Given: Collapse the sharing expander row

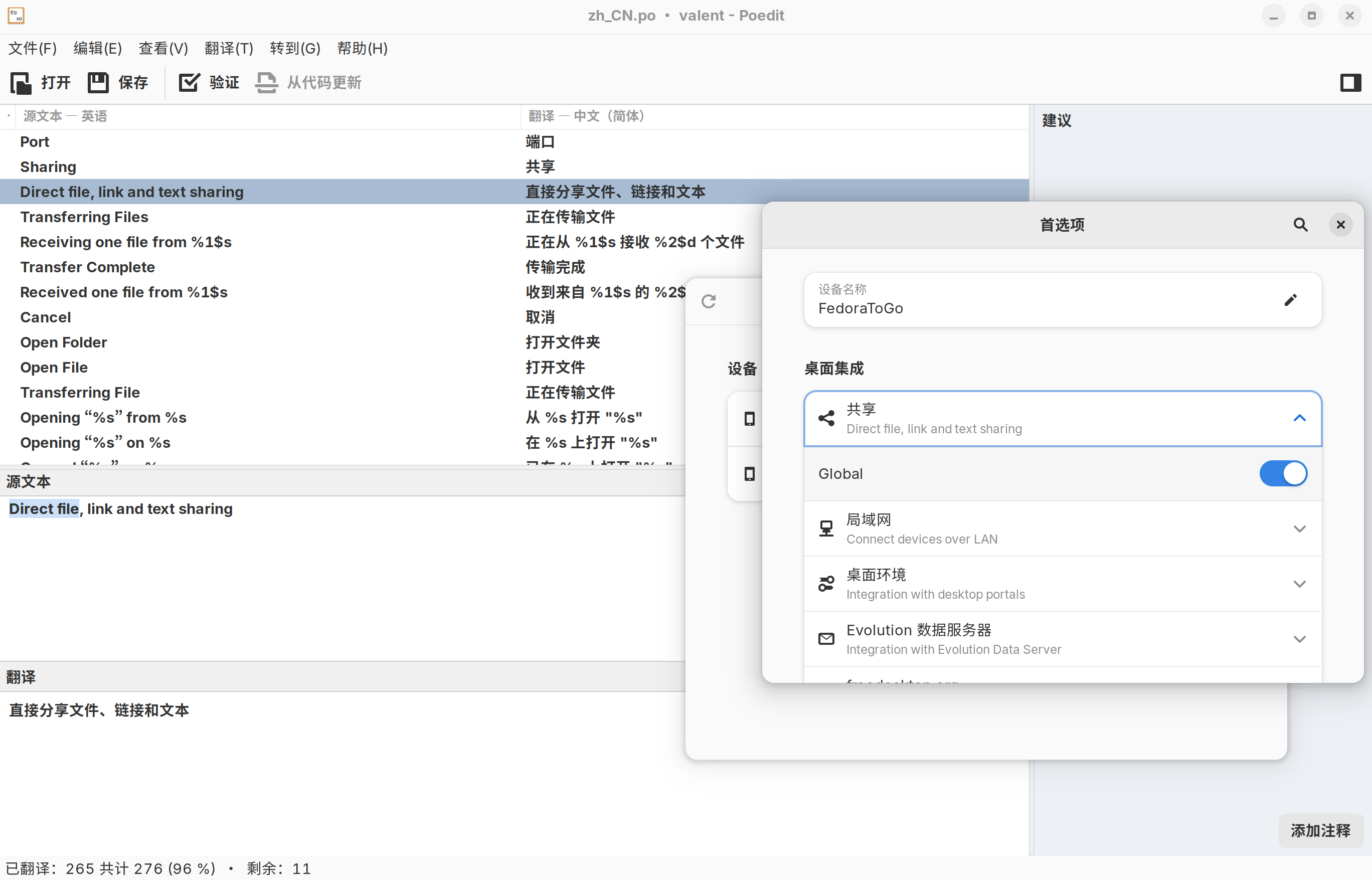Looking at the screenshot, I should [x=1299, y=418].
